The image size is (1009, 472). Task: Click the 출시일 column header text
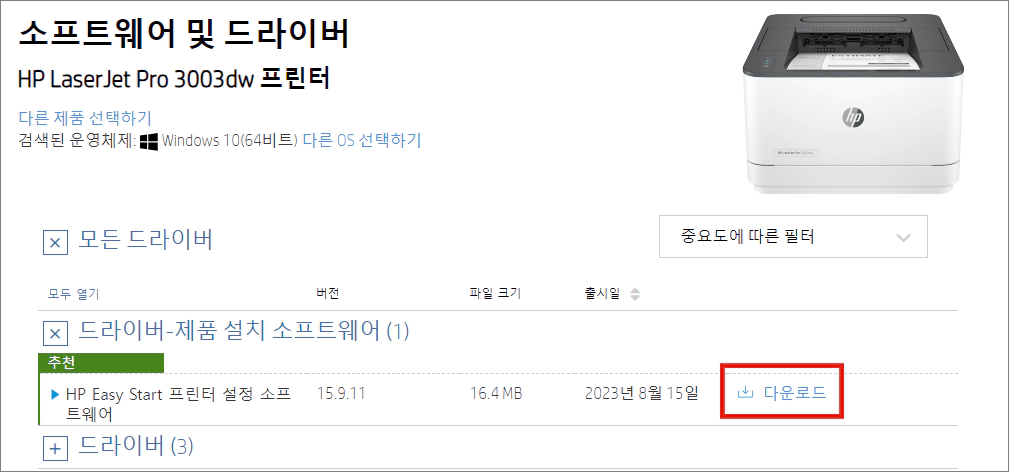pos(600,294)
